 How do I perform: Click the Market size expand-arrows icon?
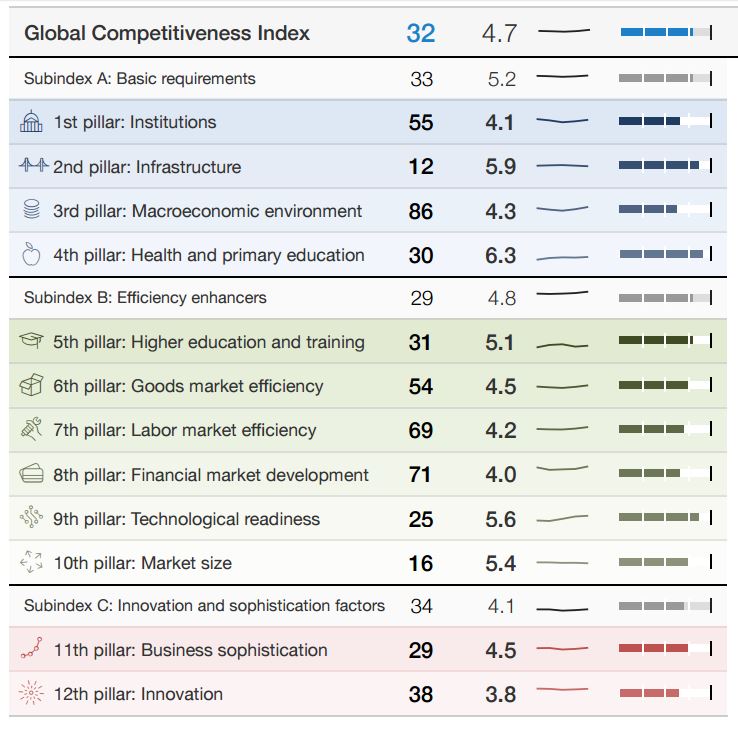[x=32, y=563]
